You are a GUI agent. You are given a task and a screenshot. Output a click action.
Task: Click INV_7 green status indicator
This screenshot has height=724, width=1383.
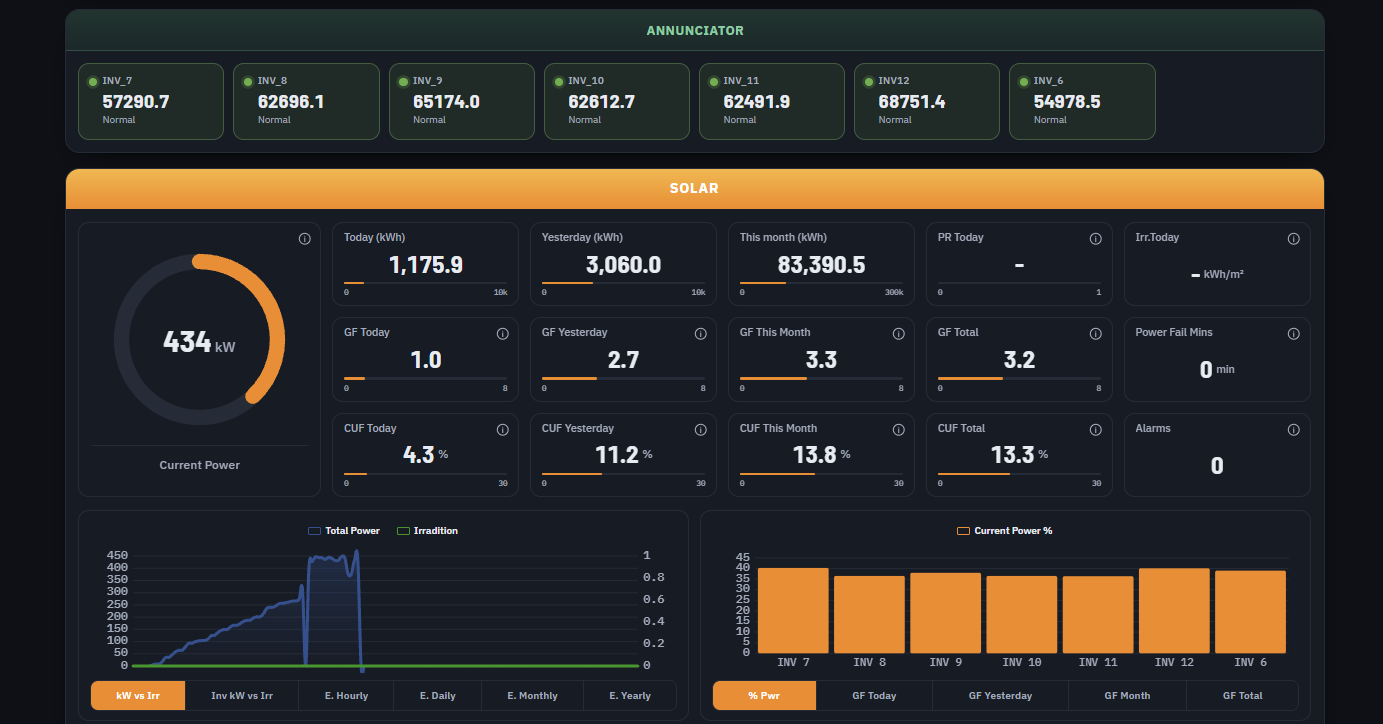coord(93,81)
